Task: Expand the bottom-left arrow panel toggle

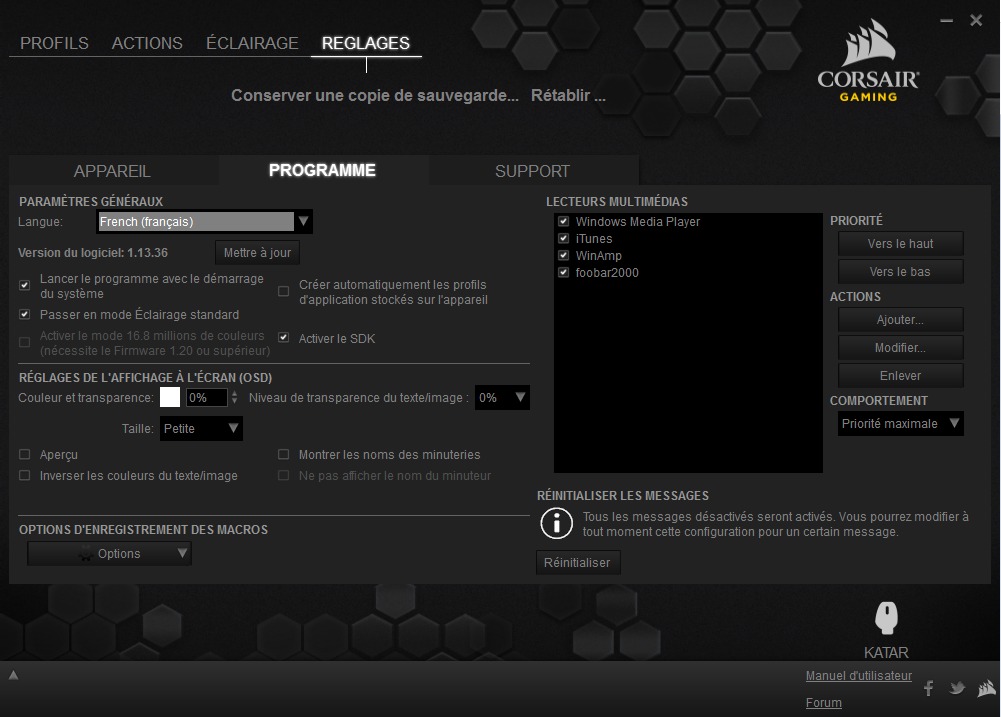Action: click(x=14, y=675)
